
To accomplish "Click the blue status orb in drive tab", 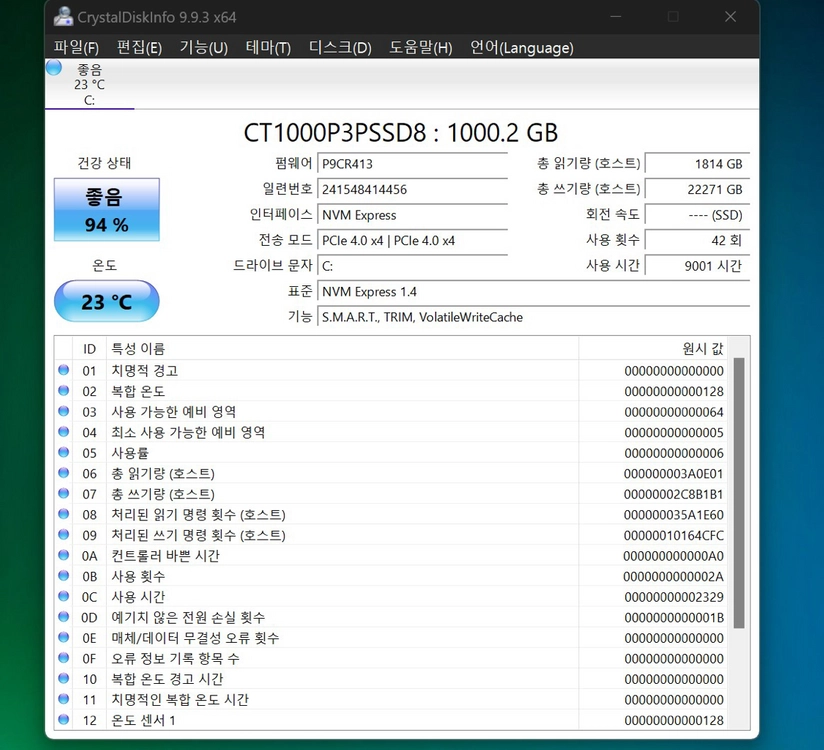I will [54, 68].
